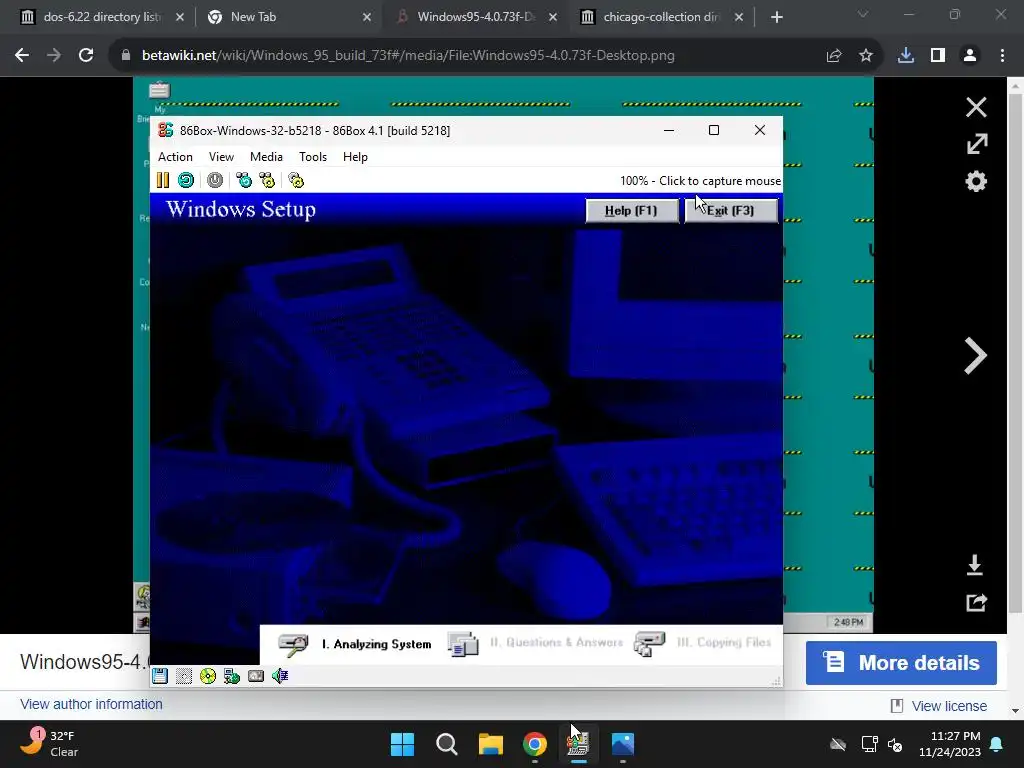Open the Action menu in 86Box
Viewport: 1024px width, 768px height.
175,157
